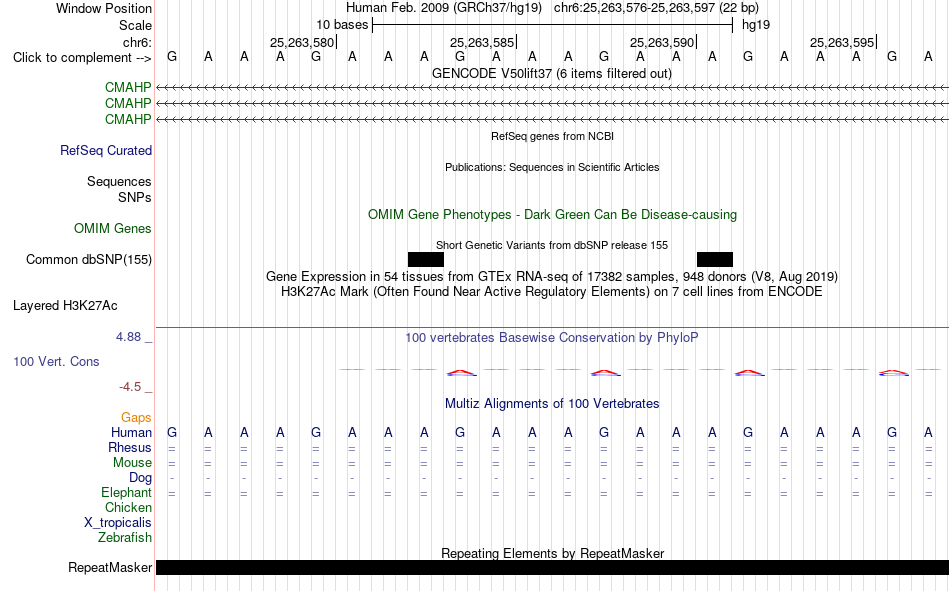Open the '100 Vert. Cons' track label
This screenshot has width=950, height=591.
[x=56, y=361]
